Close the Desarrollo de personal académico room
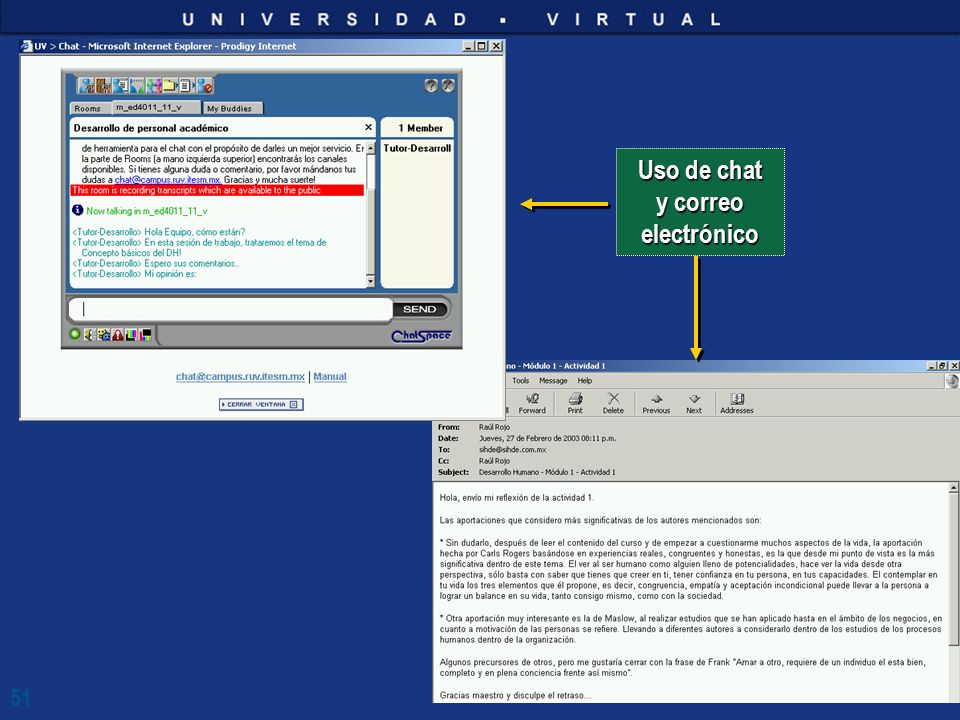The width and height of the screenshot is (960, 720). (x=368, y=127)
